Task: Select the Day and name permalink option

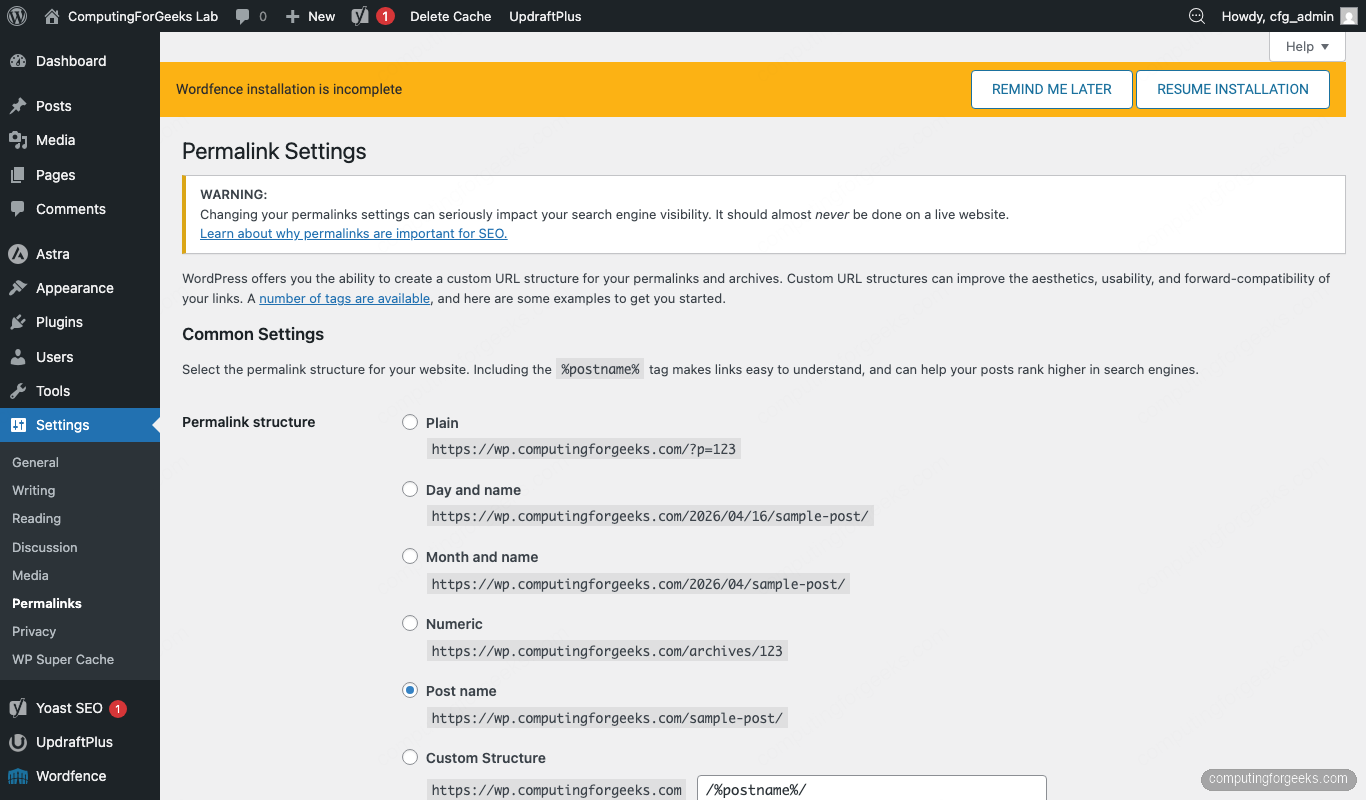Action: coord(409,489)
